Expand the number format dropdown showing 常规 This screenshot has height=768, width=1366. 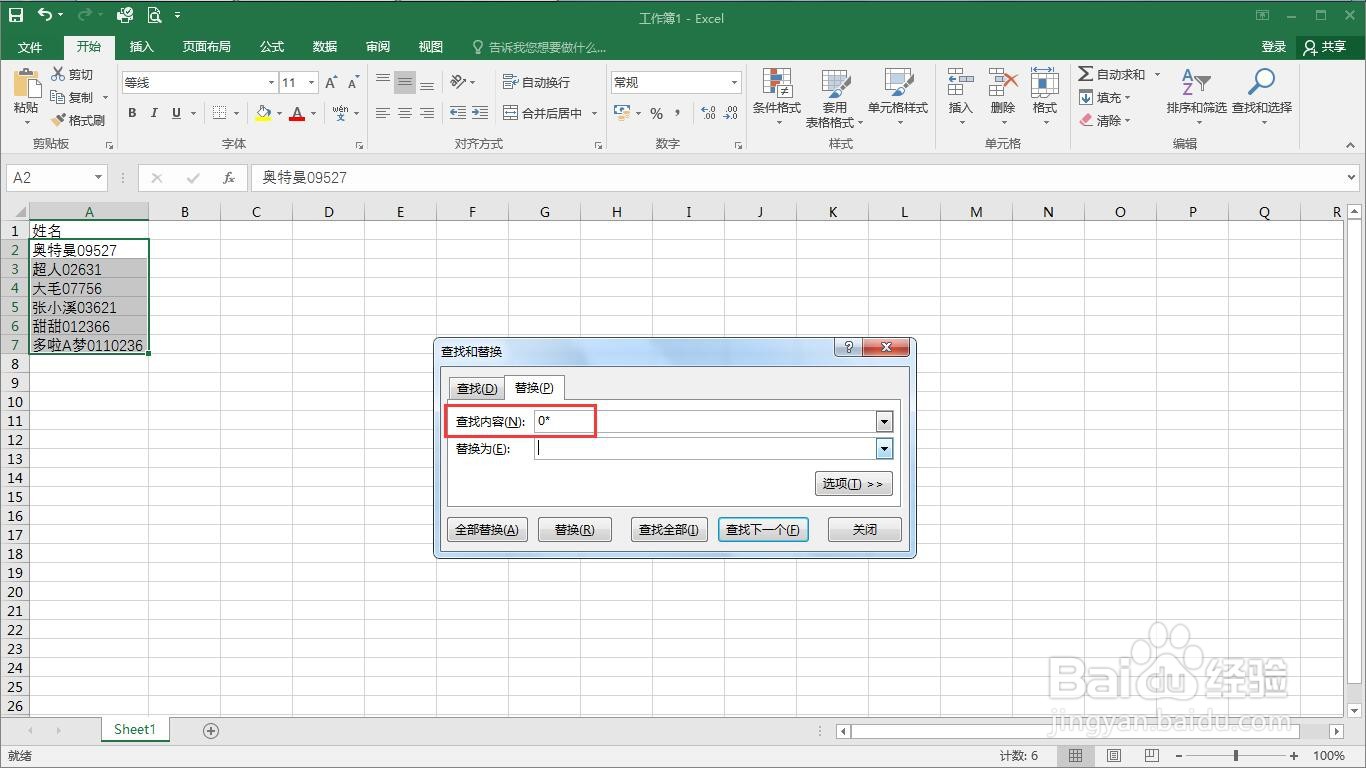pyautogui.click(x=733, y=81)
